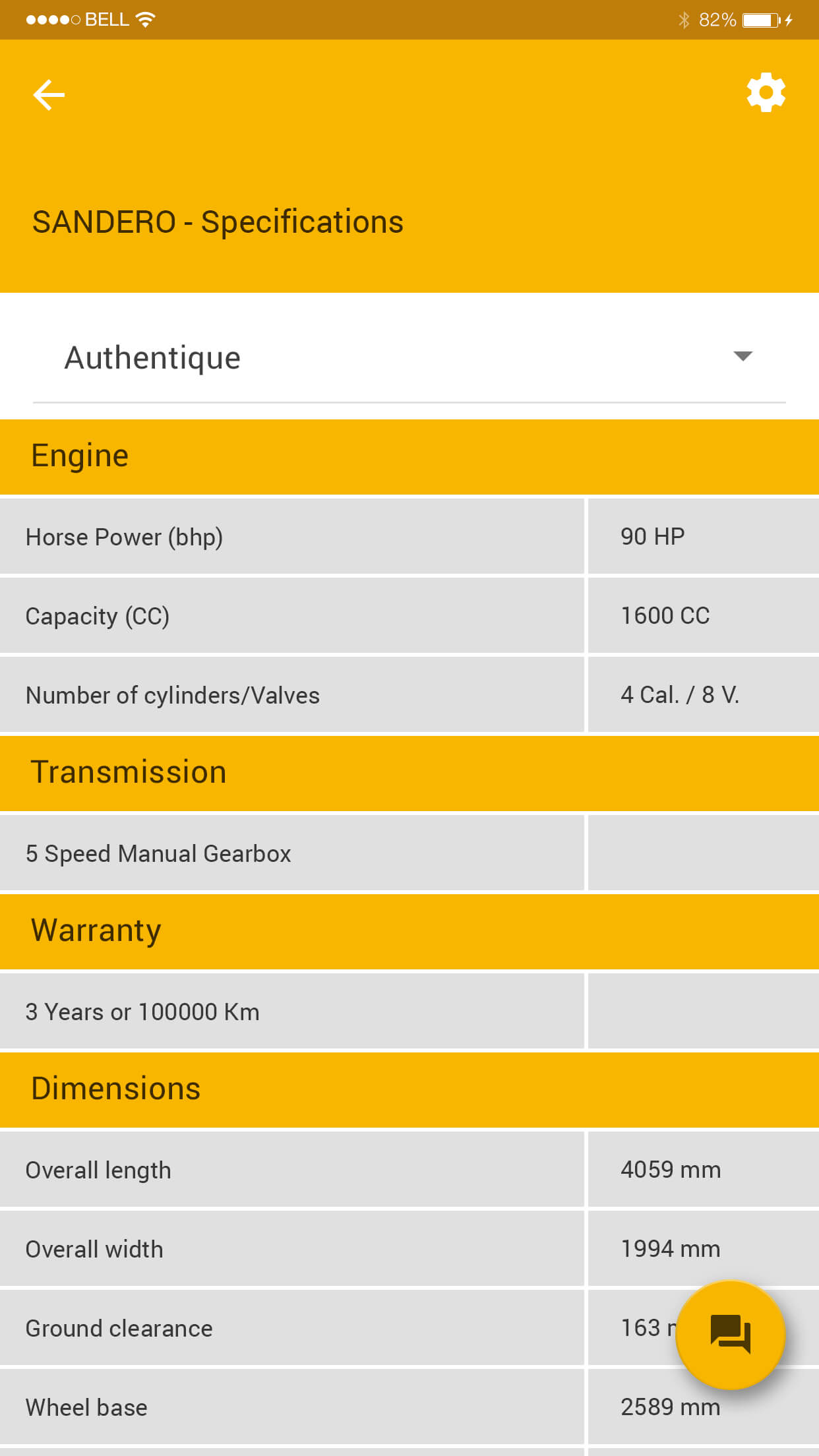
Task: Tap the 3 Years or 100000 Km row
Action: click(x=409, y=1011)
